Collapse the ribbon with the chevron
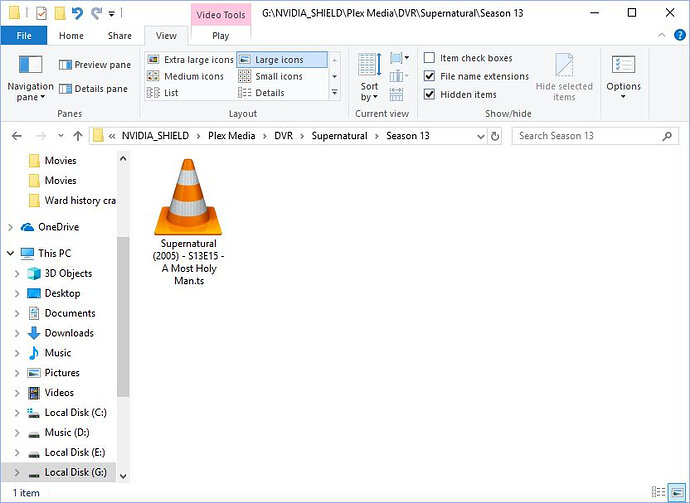The width and height of the screenshot is (690, 503). tap(661, 35)
